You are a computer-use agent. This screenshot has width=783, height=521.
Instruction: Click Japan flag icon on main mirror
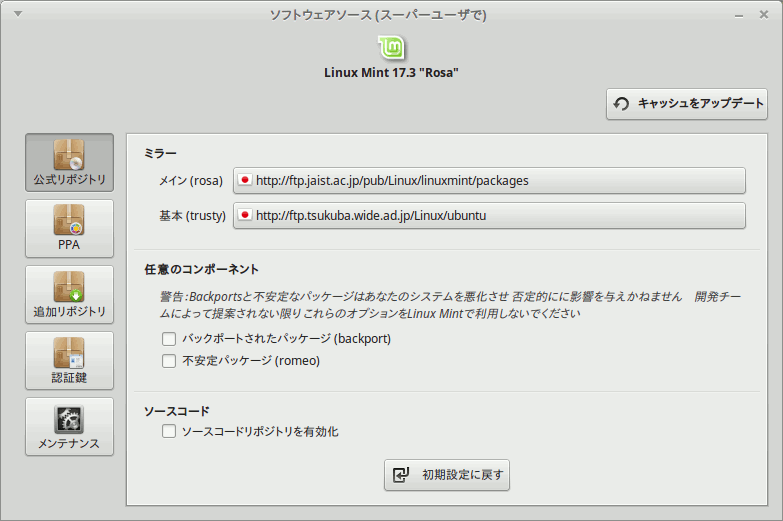245,180
